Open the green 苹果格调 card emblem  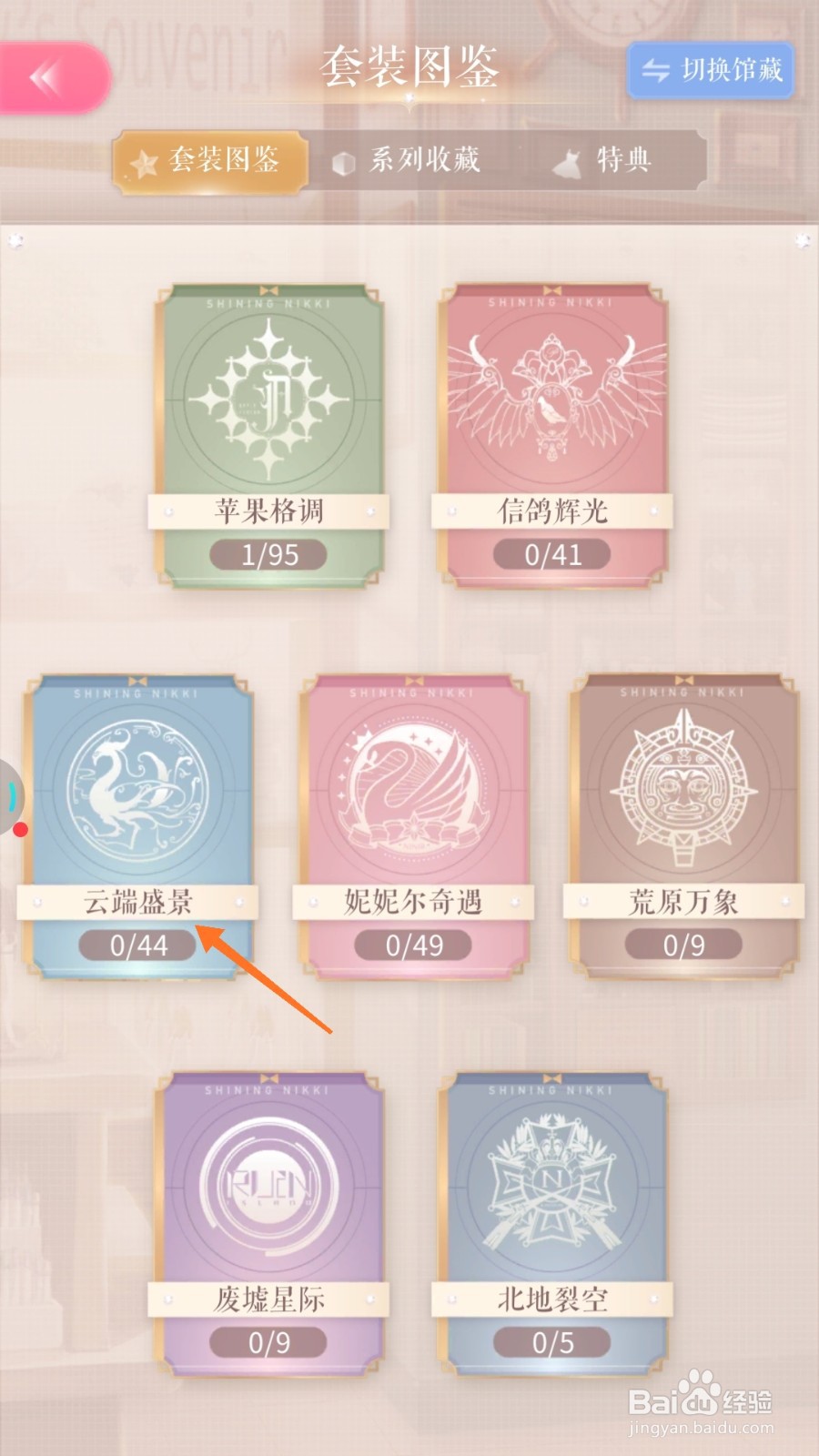tap(268, 397)
